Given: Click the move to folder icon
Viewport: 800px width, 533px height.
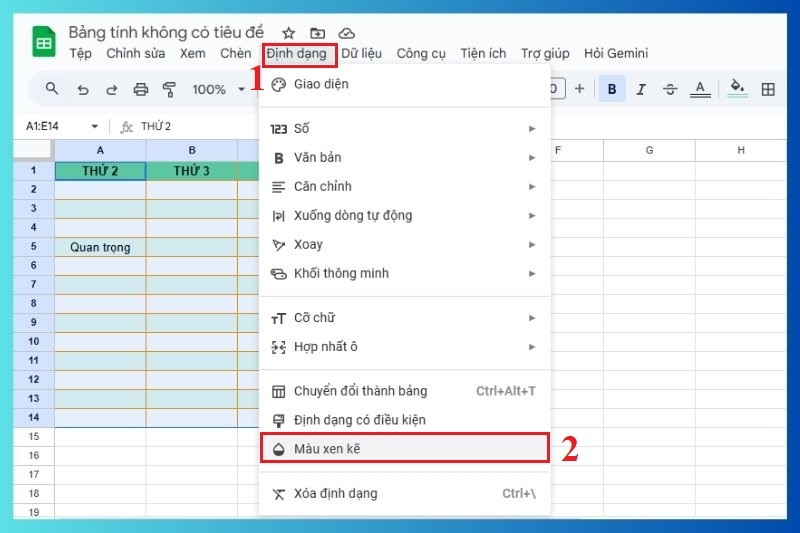Looking at the screenshot, I should point(317,34).
